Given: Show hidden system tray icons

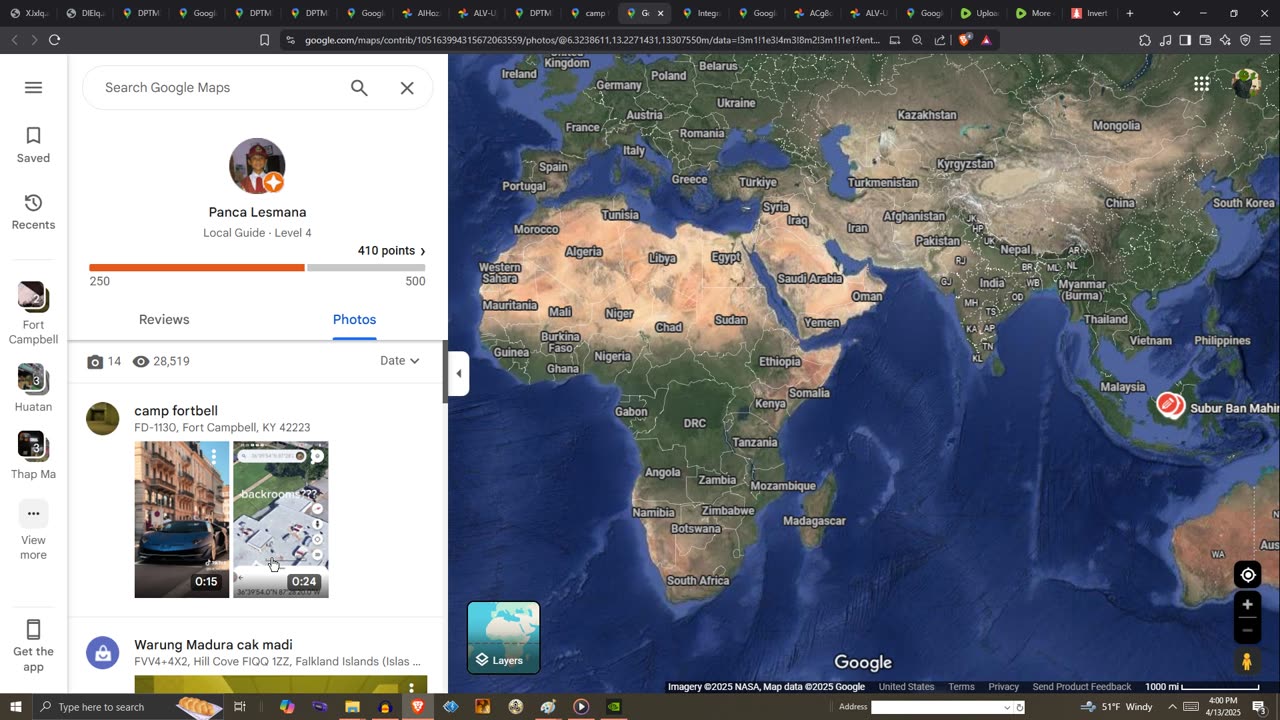Looking at the screenshot, I should pos(1172,707).
